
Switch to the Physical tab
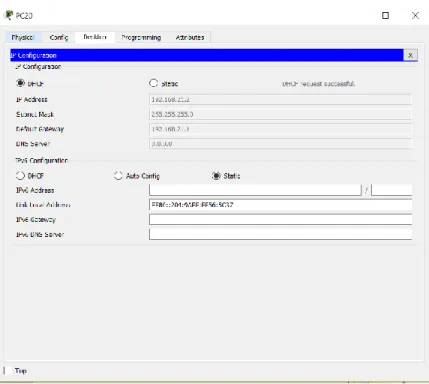pos(23,37)
